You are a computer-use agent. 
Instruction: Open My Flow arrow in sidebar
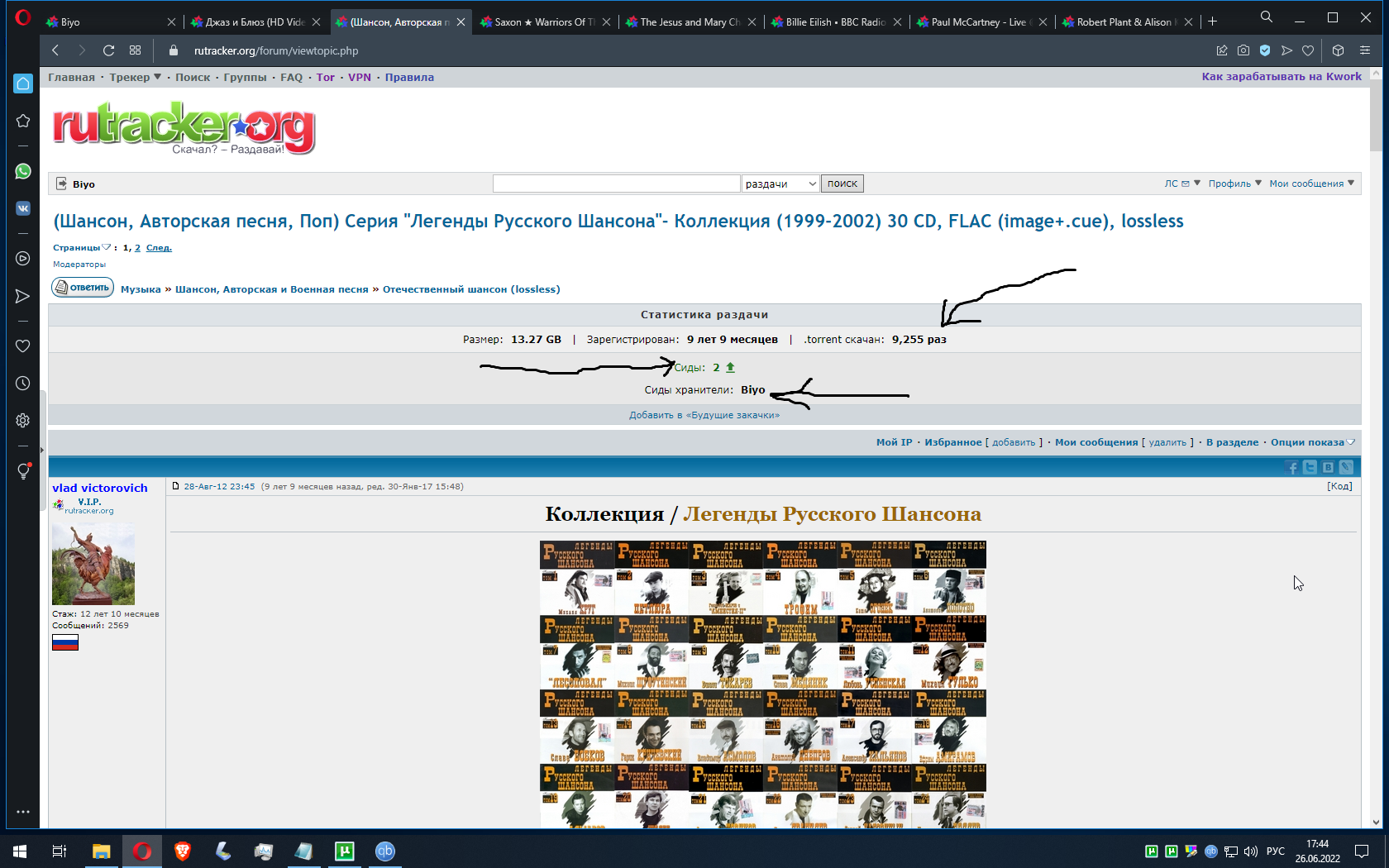23,296
